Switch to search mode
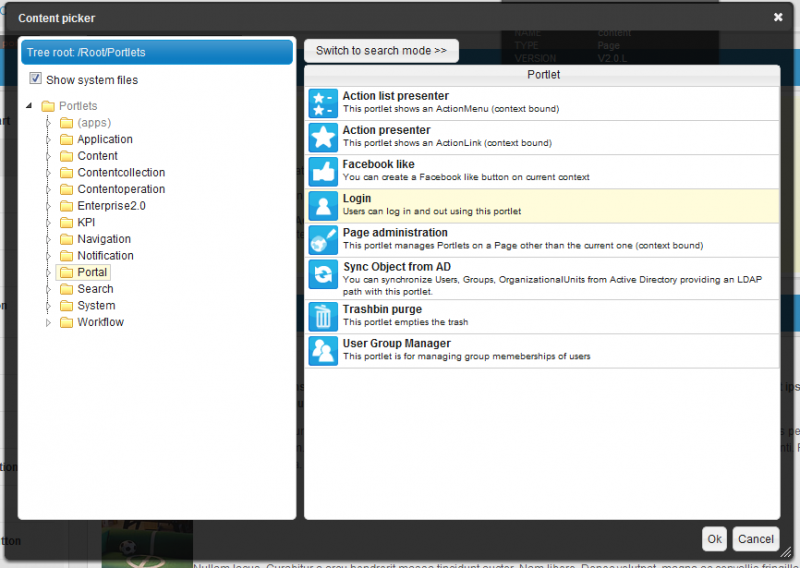This screenshot has width=800, height=568. (x=381, y=51)
